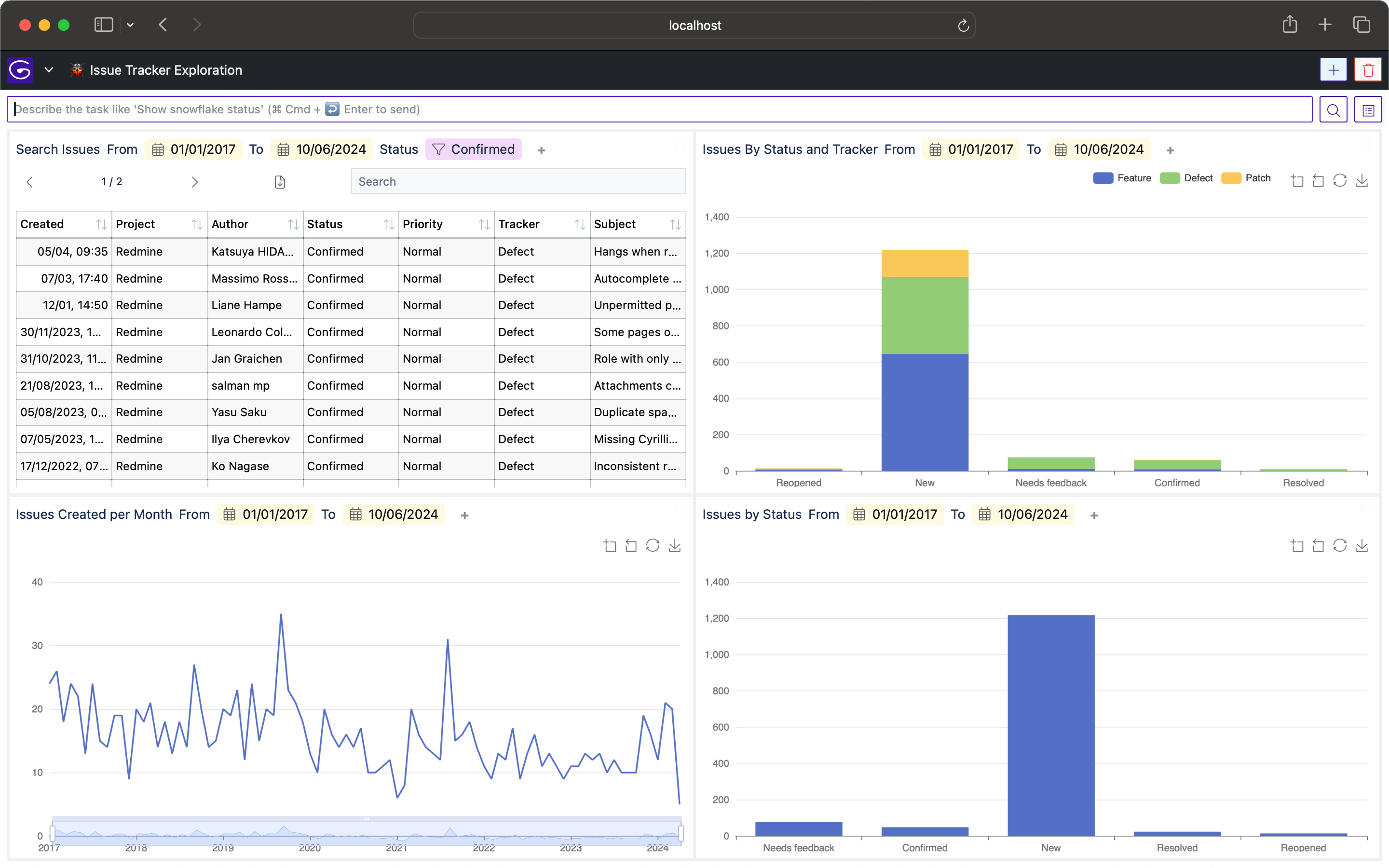The image size is (1389, 868).
Task: Open the Confirmed status filter
Action: (474, 149)
